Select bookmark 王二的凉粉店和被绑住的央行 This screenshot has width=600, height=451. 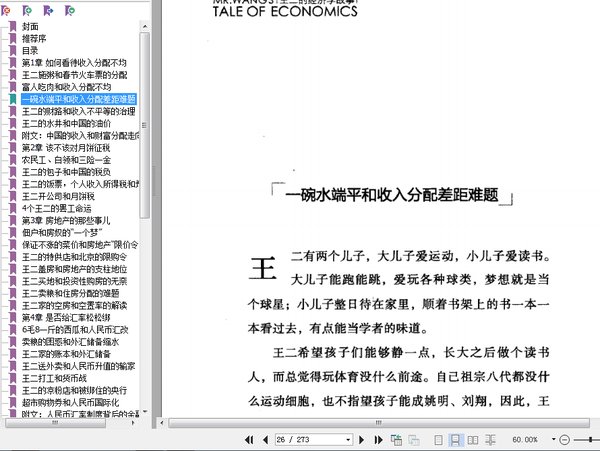coord(74,391)
